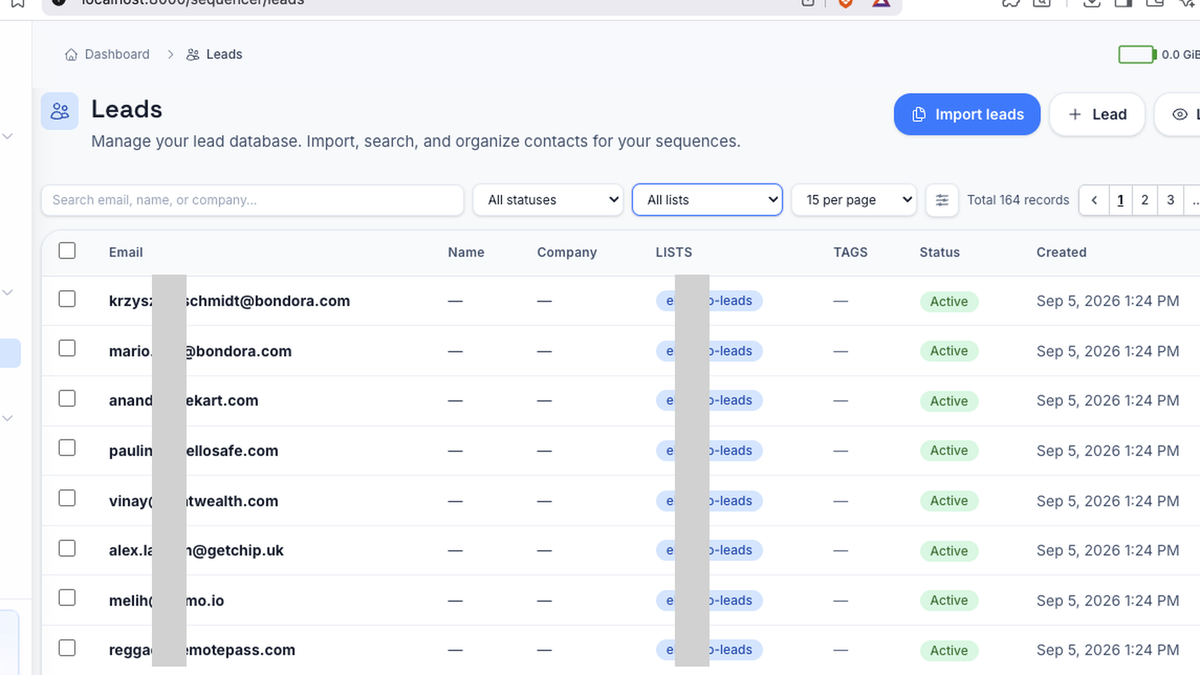Select the checkbox for the mario bondora.com lead

click(x=67, y=349)
